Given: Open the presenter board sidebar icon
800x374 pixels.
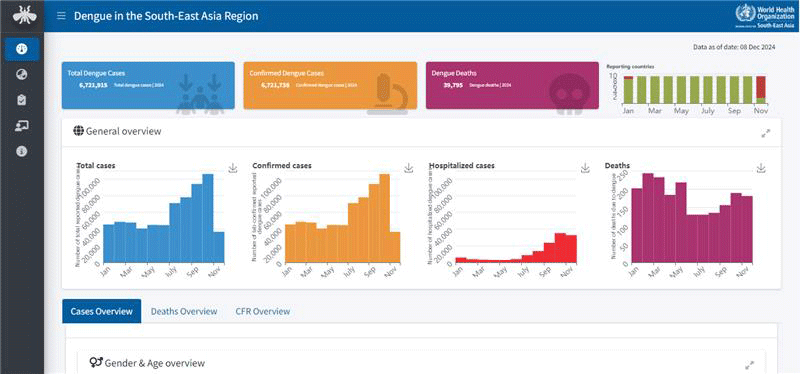Looking at the screenshot, I should point(22,126).
